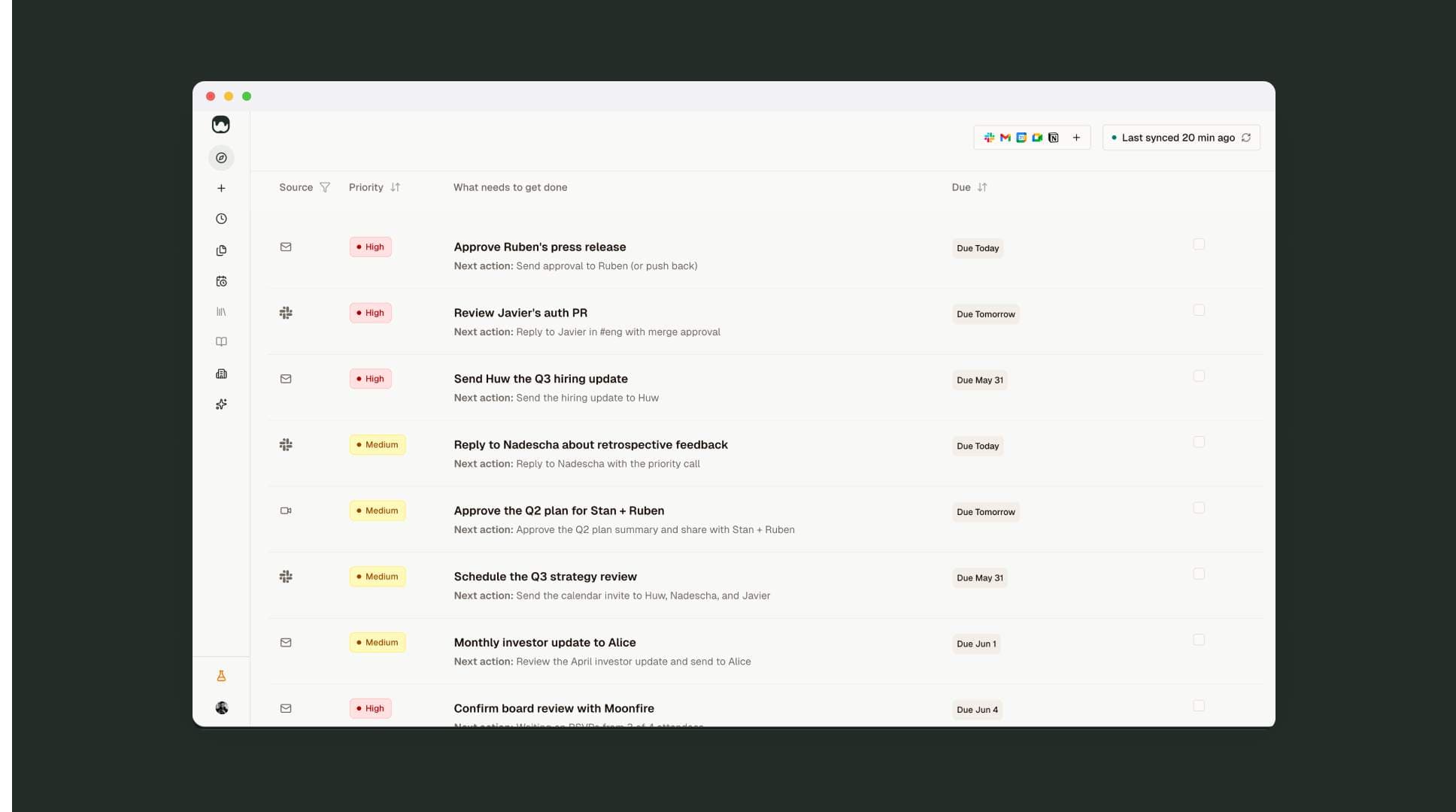
Task: Click Due May 31 on Send Huw row
Action: [x=980, y=380]
